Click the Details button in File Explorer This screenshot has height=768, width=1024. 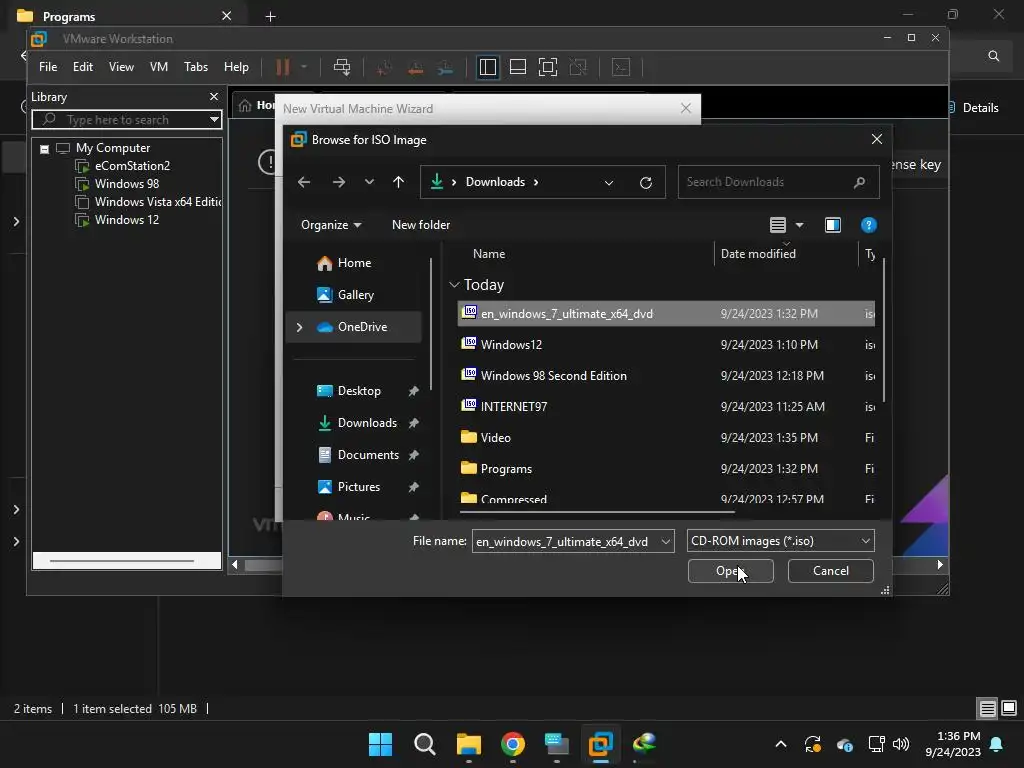(973, 108)
